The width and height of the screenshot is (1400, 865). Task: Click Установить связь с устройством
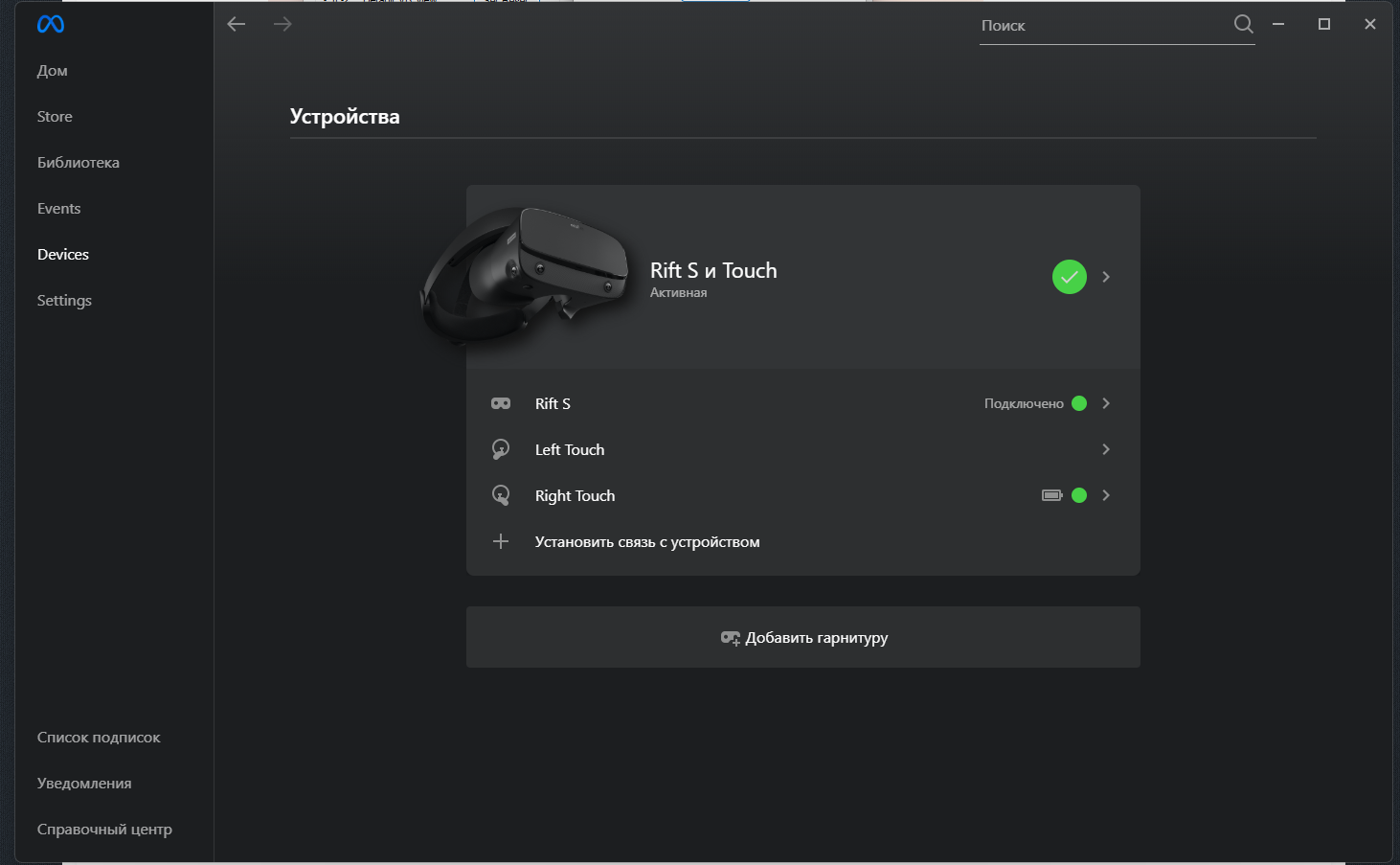647,541
